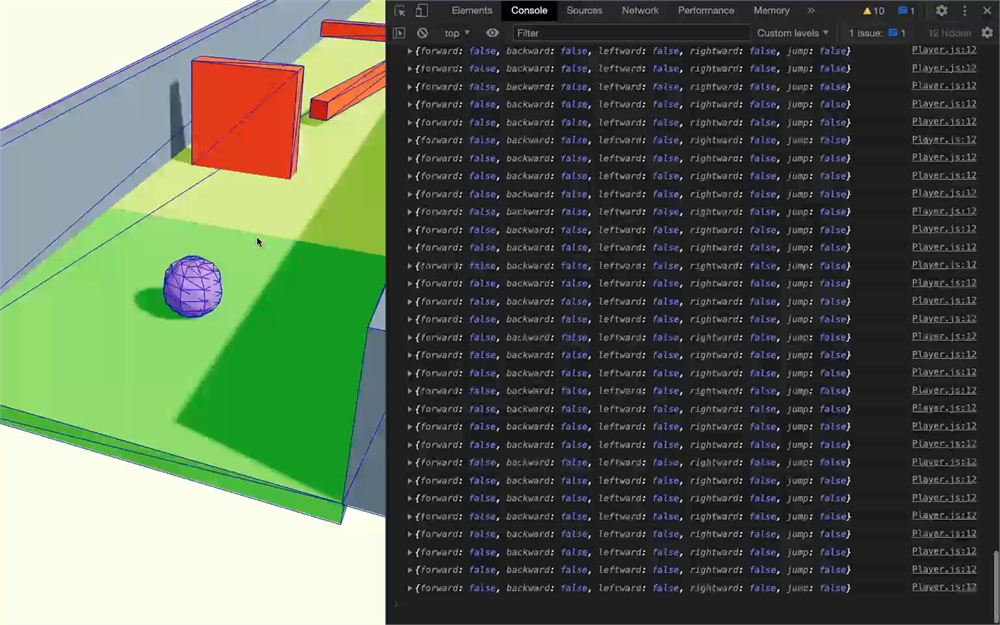Toggle the console sidebar panel icon
1000x625 pixels.
coord(399,33)
